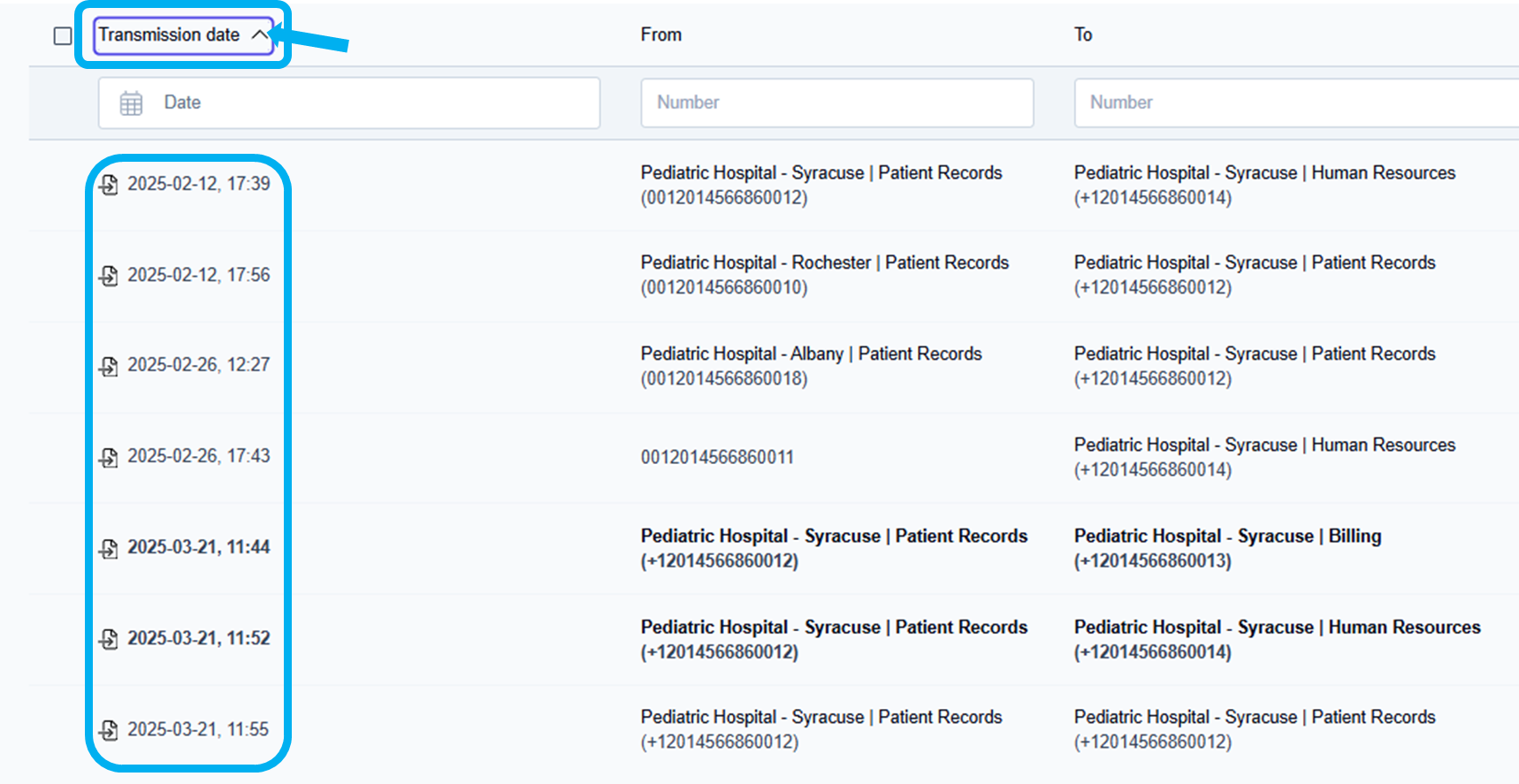Sort by the Transmission date column header
This screenshot has height=784, width=1519.
click(169, 34)
